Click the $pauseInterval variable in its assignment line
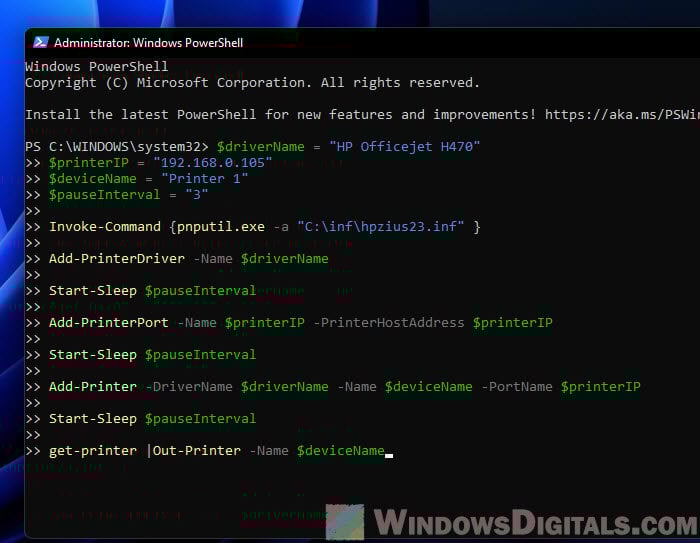This screenshot has height=543, width=700. point(104,195)
